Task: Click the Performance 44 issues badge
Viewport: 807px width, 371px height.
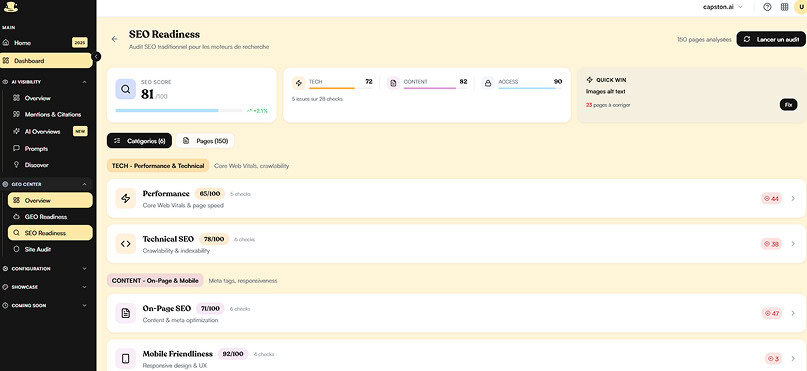Action: (771, 199)
